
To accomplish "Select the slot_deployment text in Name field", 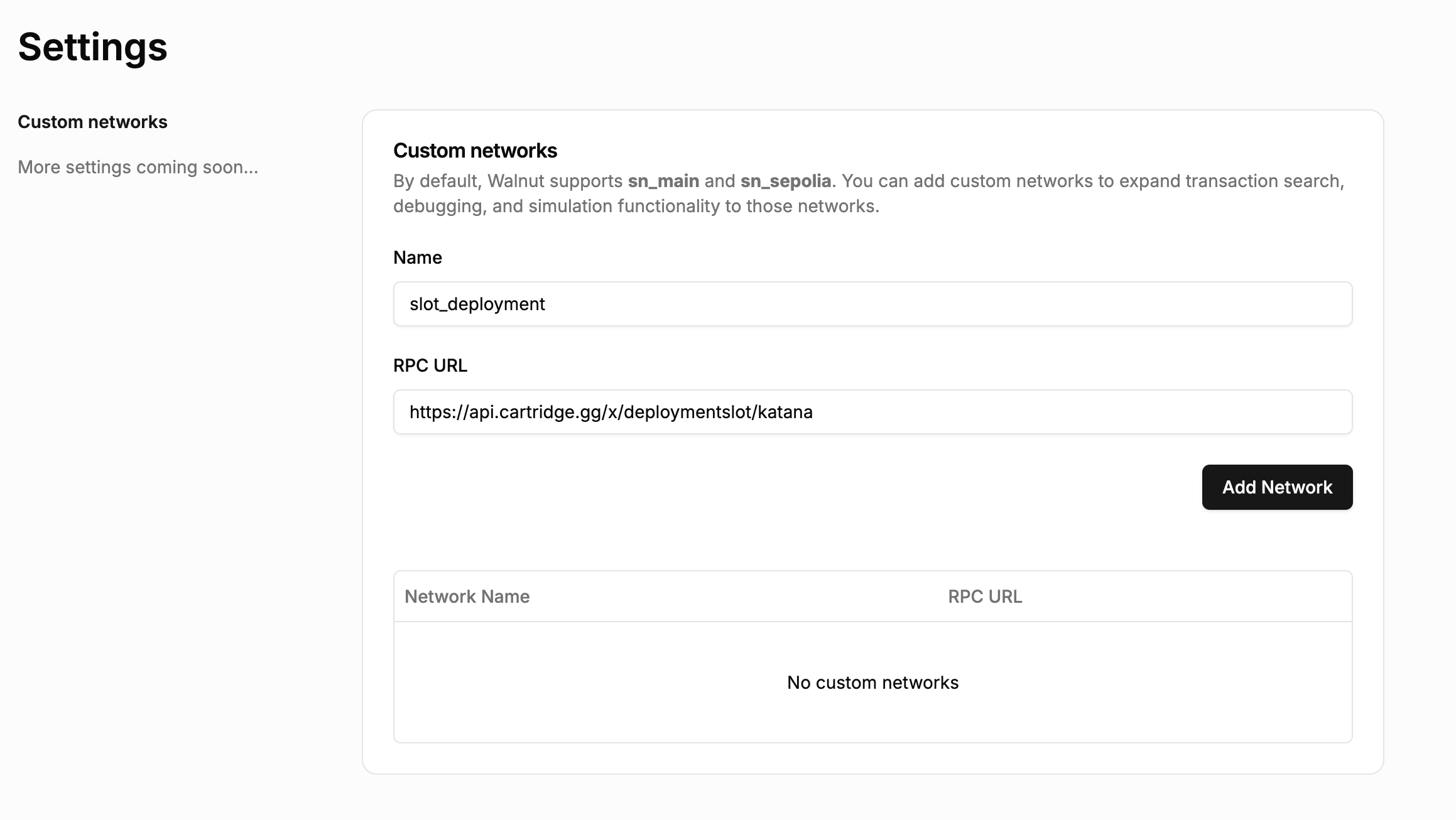I will (x=477, y=303).
